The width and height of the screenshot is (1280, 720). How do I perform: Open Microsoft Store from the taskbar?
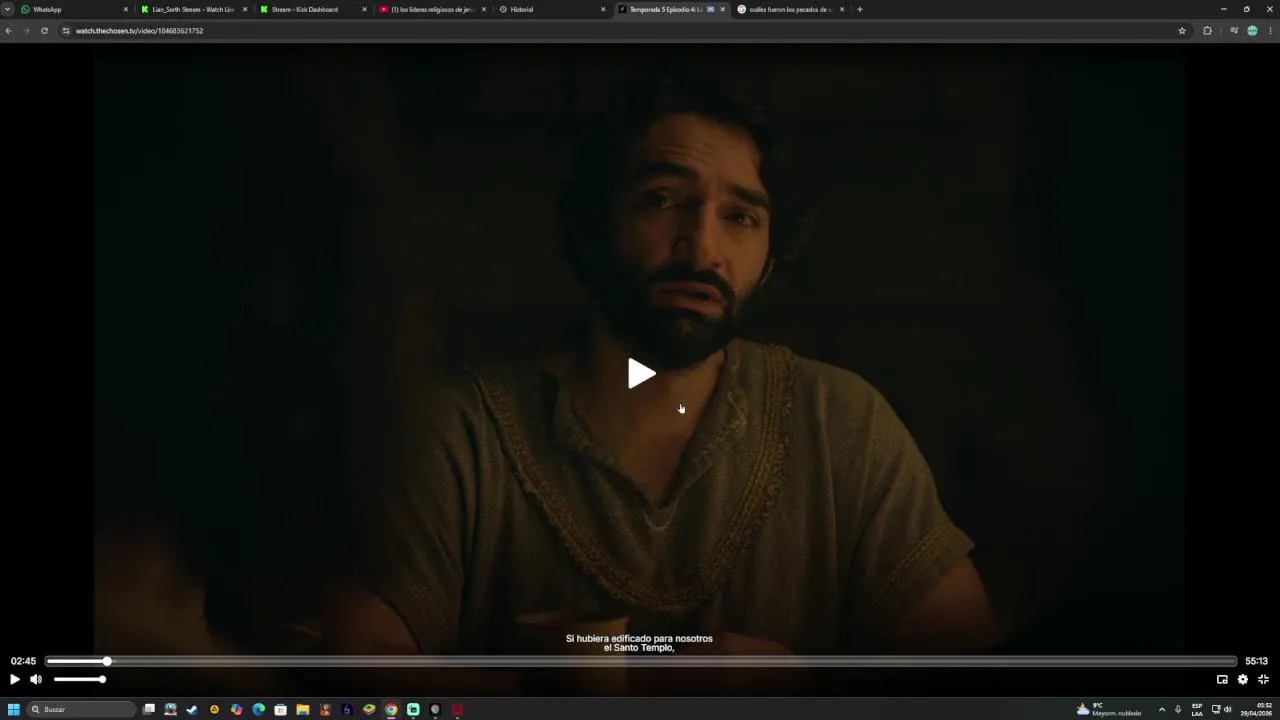click(x=281, y=709)
